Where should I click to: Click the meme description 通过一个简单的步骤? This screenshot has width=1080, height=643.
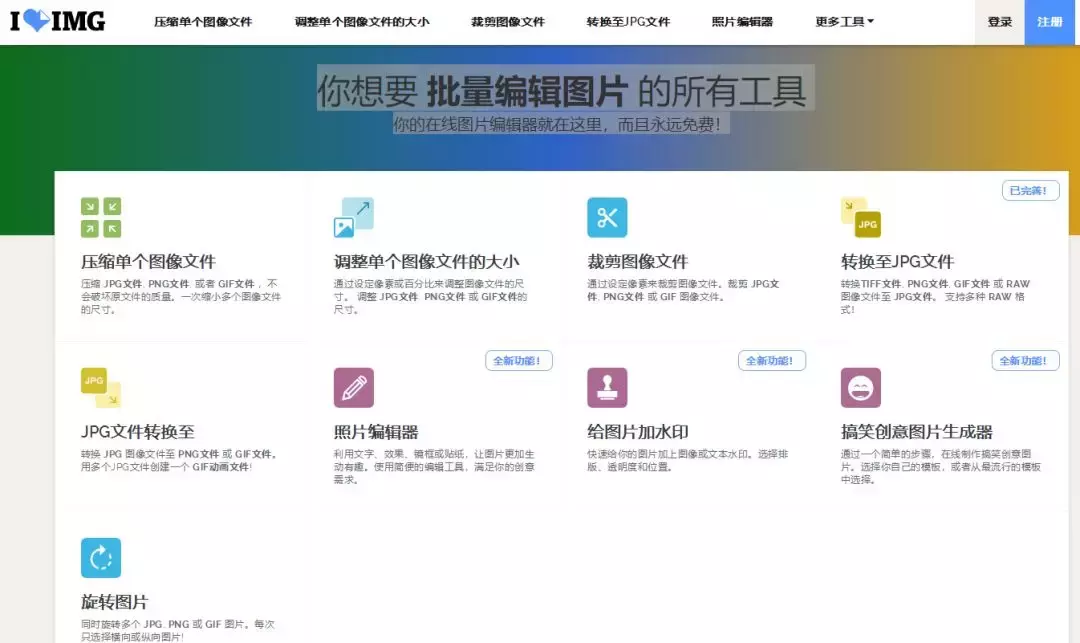940,467
